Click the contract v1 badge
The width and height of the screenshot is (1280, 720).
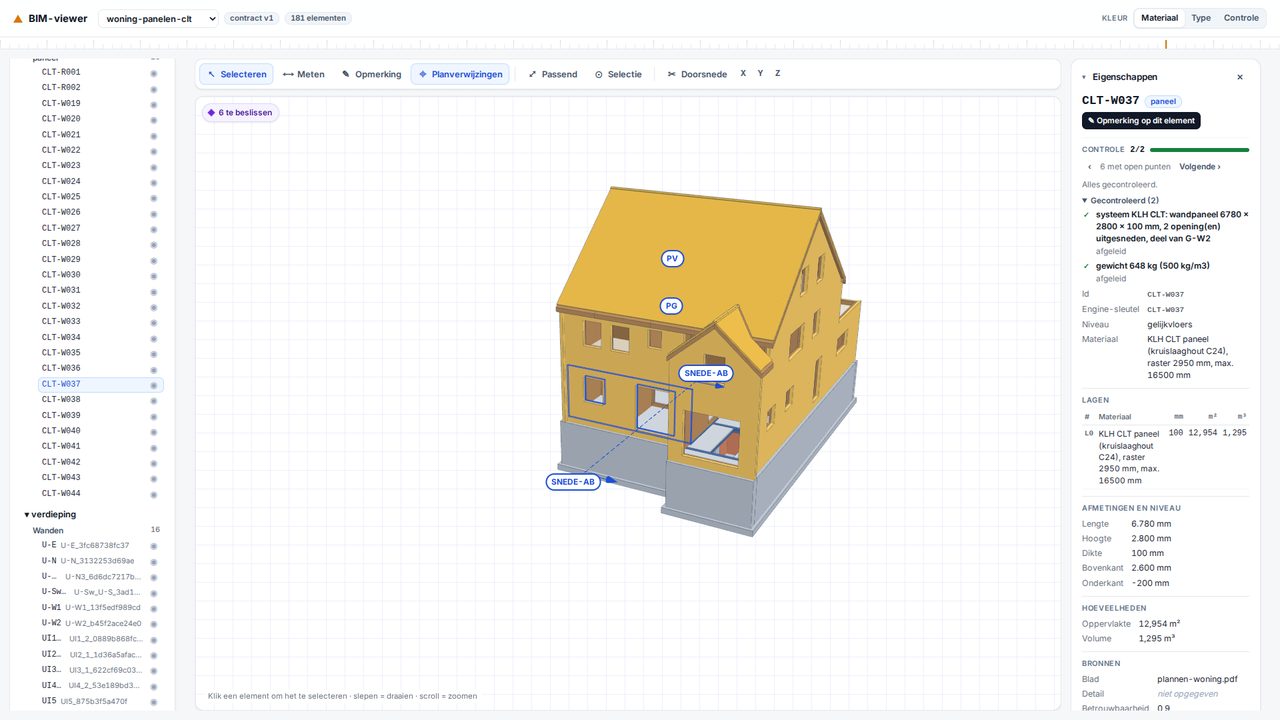coord(252,18)
